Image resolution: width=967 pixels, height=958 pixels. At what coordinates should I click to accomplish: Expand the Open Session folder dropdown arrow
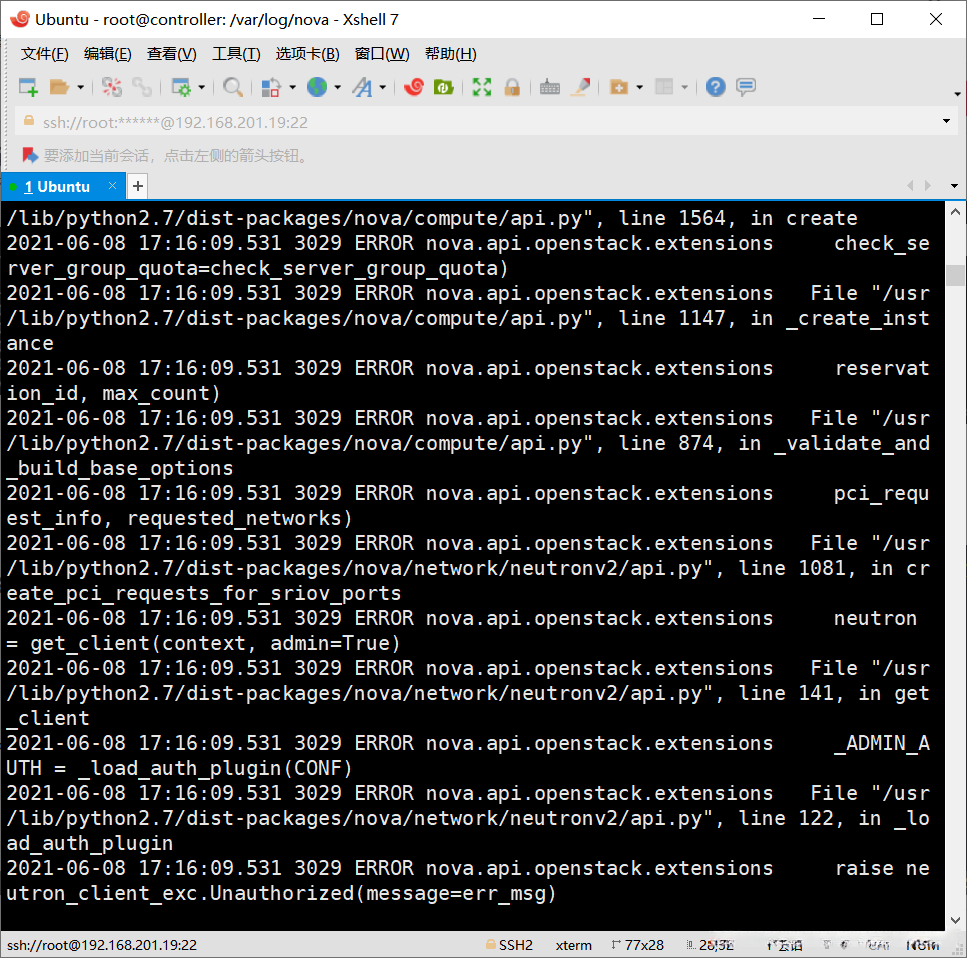(80, 88)
